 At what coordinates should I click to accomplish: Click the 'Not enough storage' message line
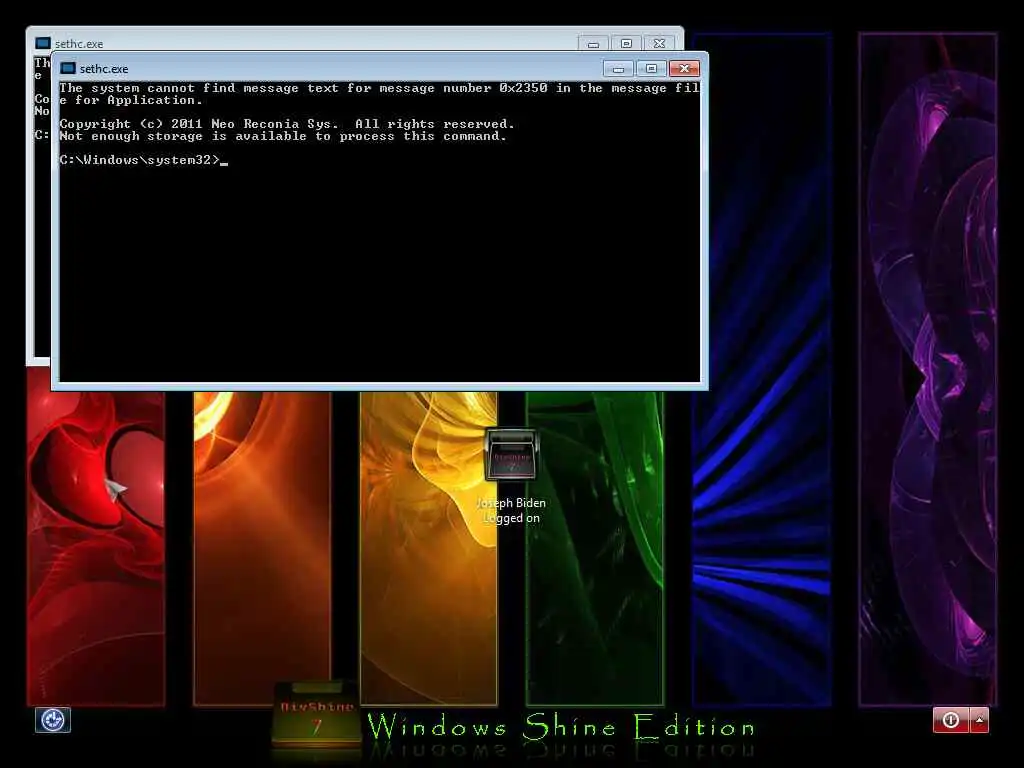(283, 136)
